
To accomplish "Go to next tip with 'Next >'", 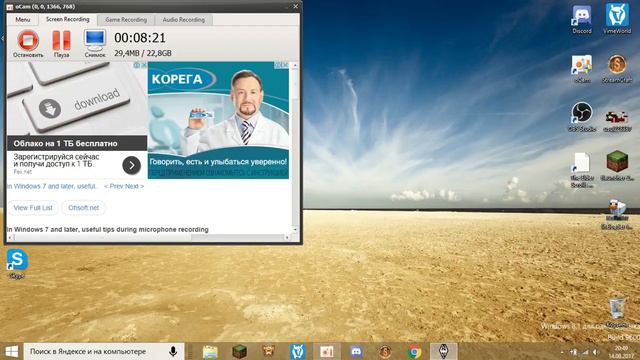I will tap(135, 186).
